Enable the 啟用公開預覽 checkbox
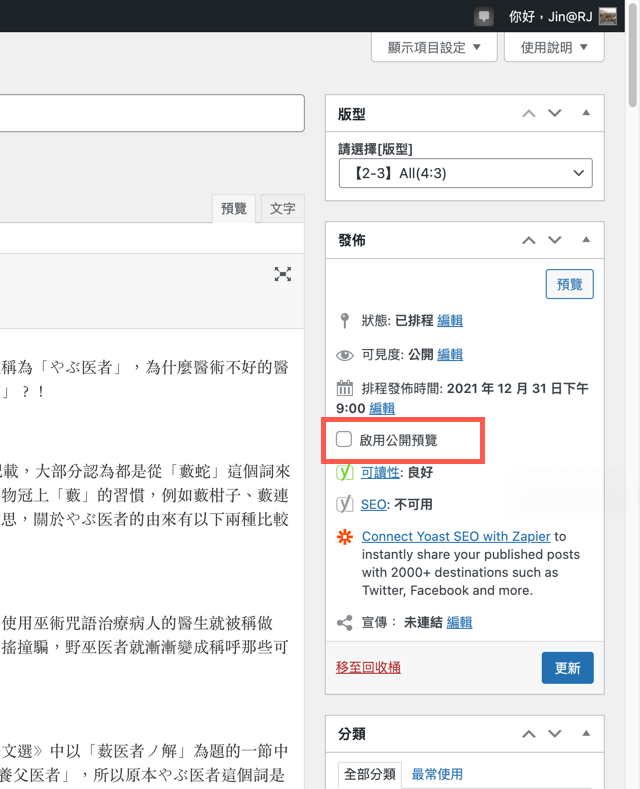The height and width of the screenshot is (789, 640). click(x=344, y=439)
